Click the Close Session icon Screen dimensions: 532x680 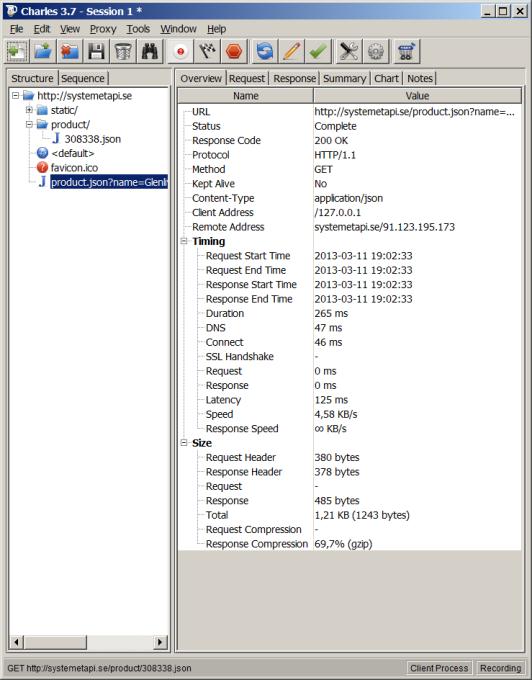click(70, 52)
